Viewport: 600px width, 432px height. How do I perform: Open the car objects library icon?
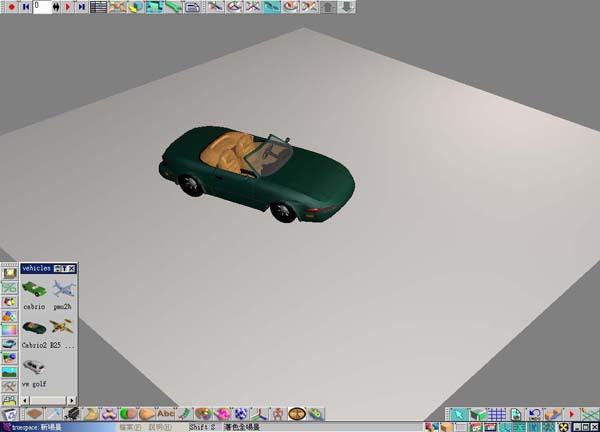point(9,343)
